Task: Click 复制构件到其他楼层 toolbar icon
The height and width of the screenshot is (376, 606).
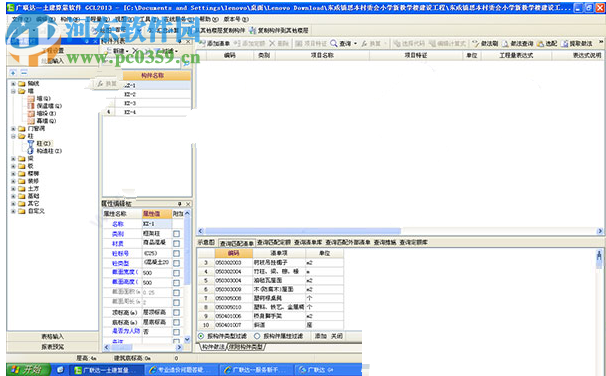Action: tap(252, 30)
